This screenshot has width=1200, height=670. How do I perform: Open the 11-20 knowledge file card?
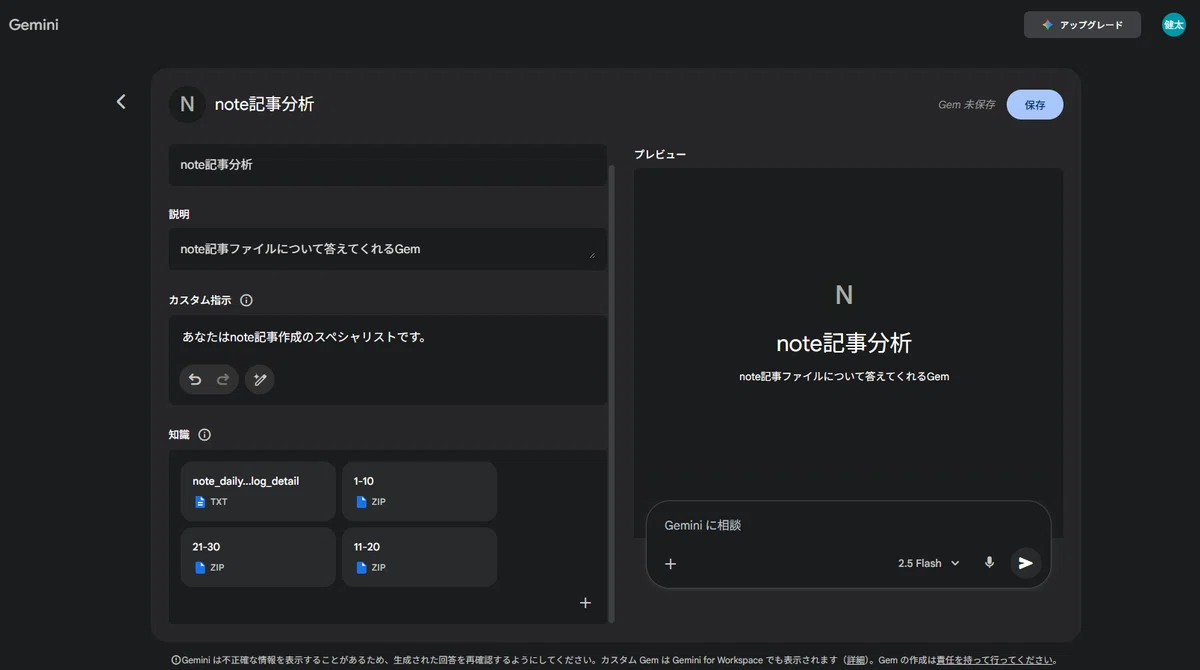click(419, 557)
